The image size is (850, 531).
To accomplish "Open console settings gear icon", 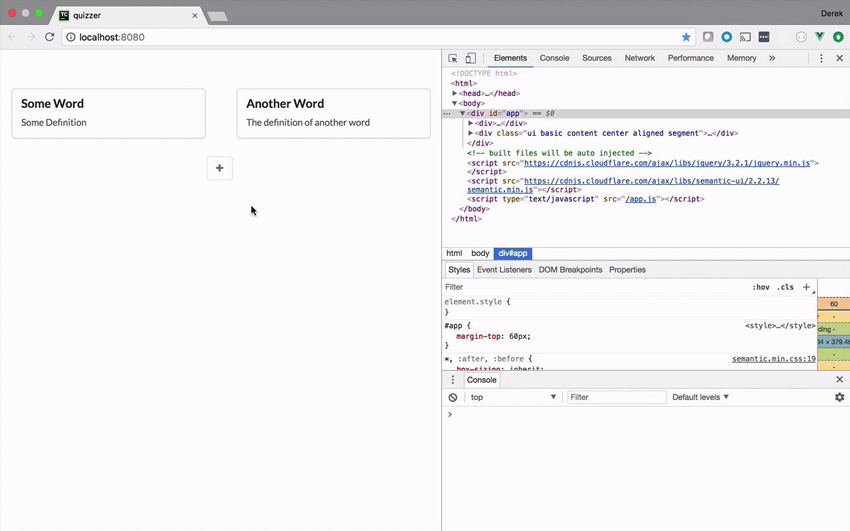I will click(839, 397).
